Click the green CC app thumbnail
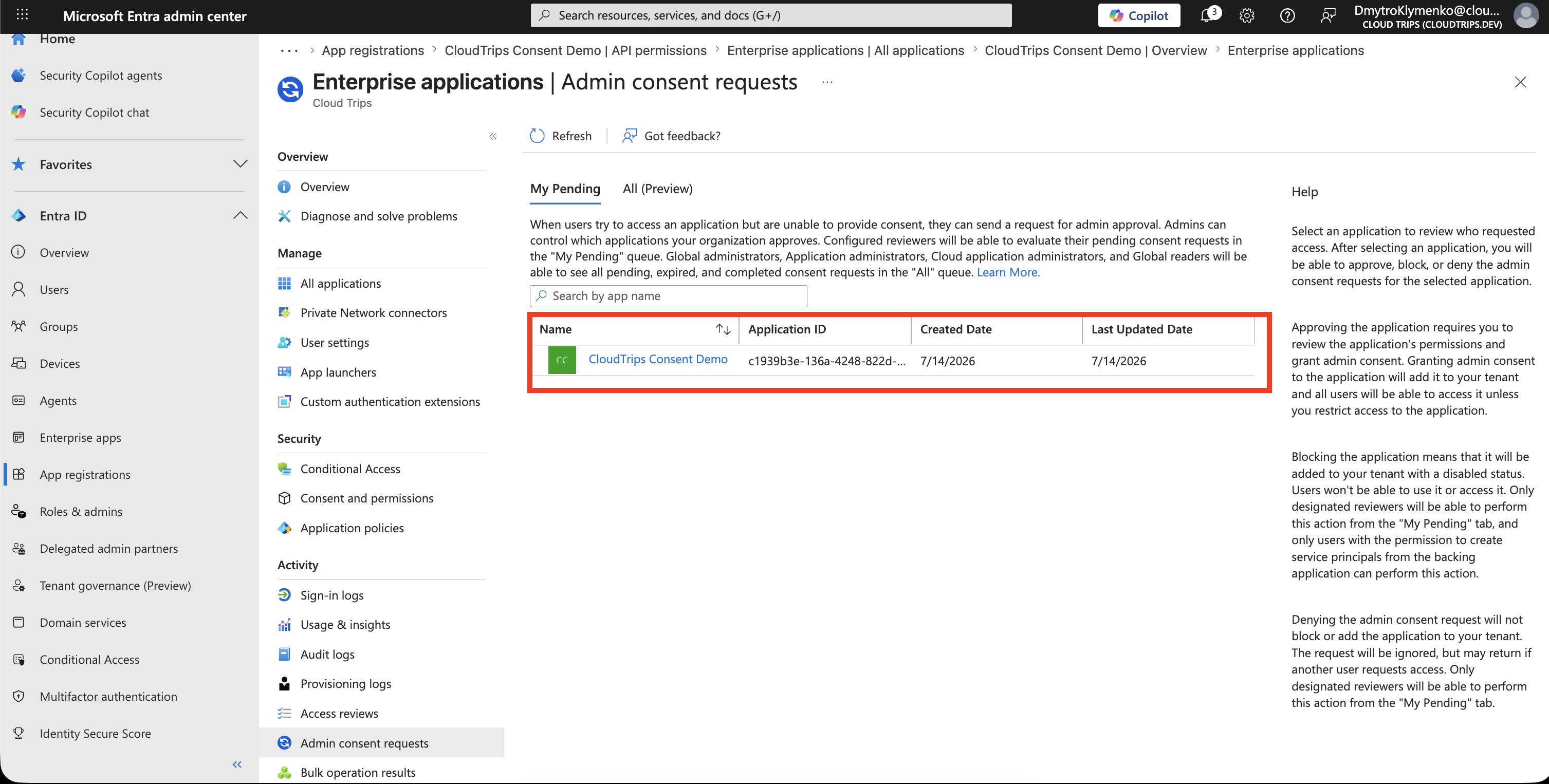 click(x=562, y=360)
